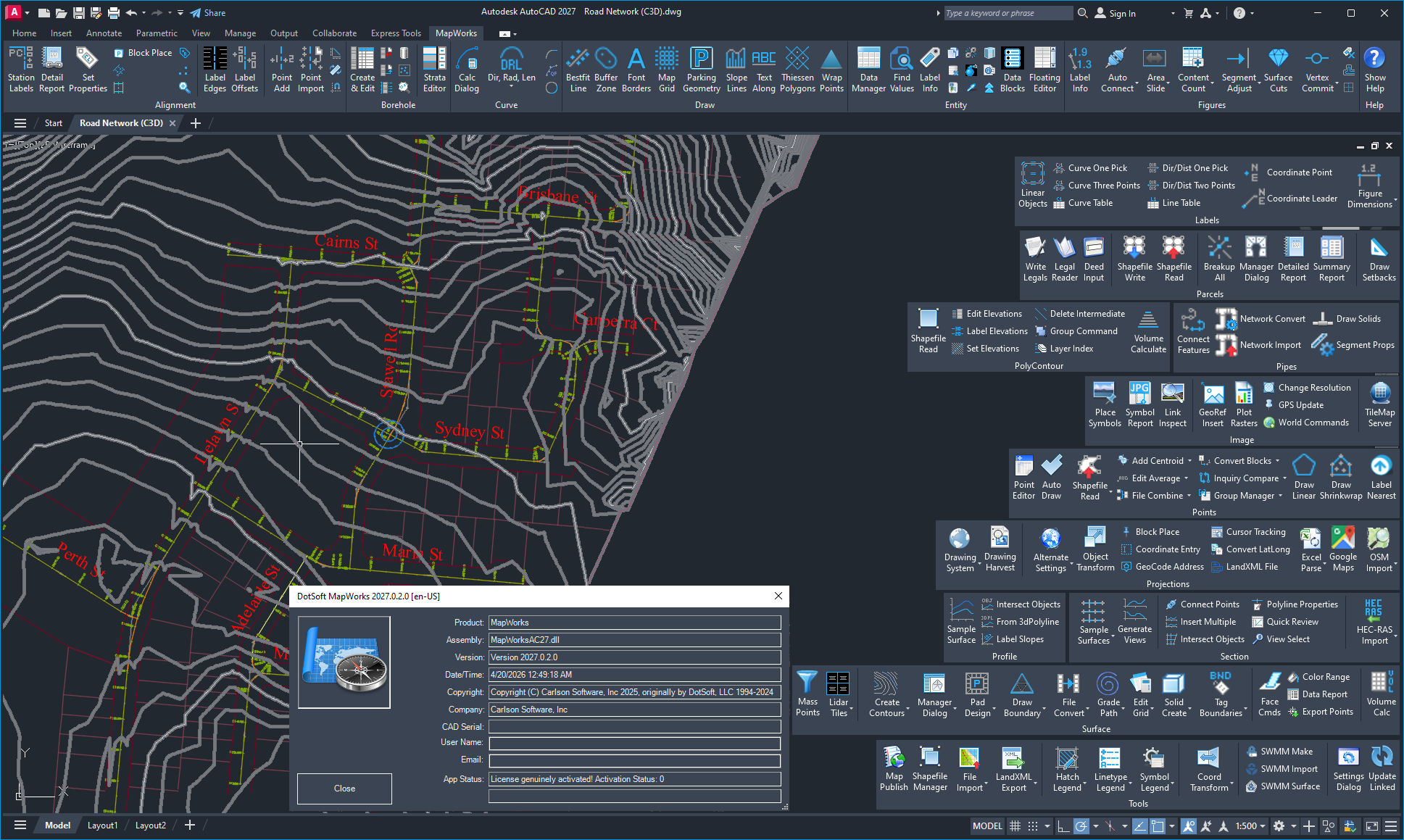
Task: Click the Quick Review section button
Action: pos(1285,622)
